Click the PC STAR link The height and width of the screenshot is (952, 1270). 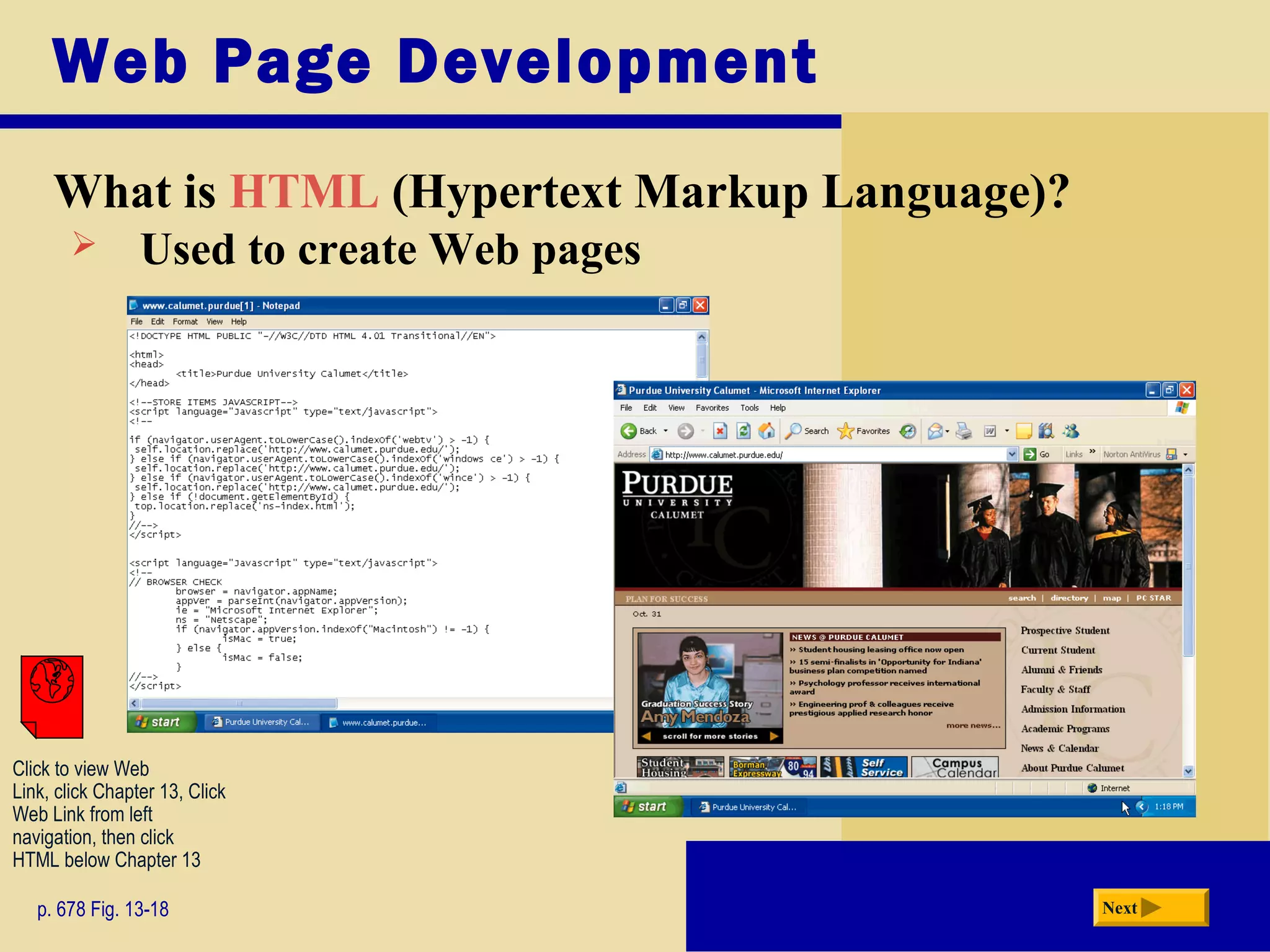(1153, 598)
